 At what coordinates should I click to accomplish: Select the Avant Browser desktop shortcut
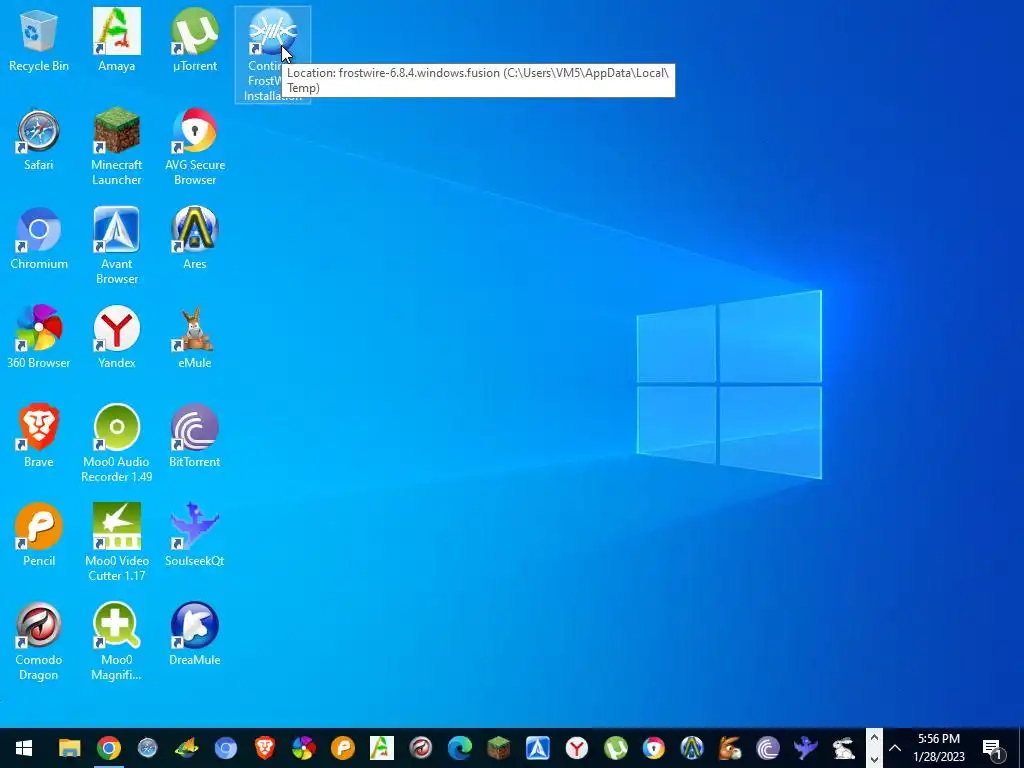tap(116, 246)
